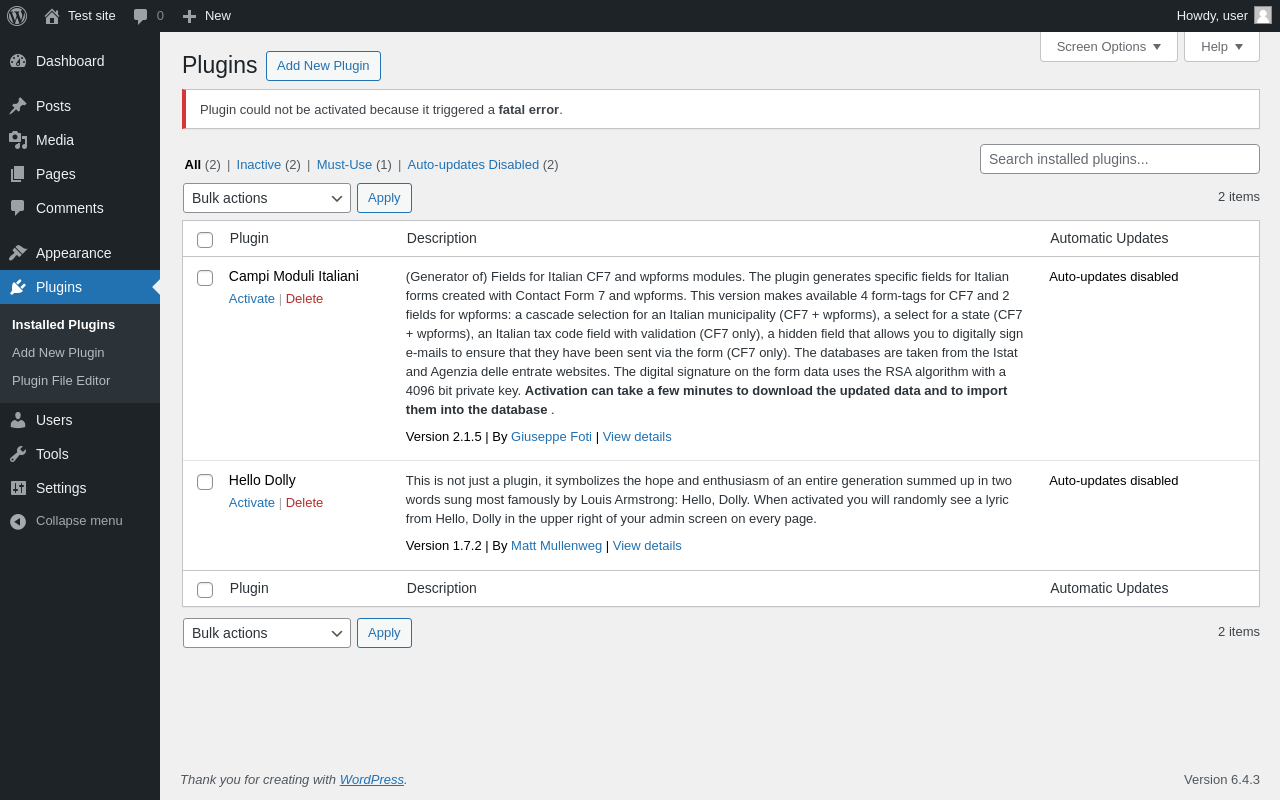Click the Comments icon in the sidebar
The image size is (1280, 800).
pyautogui.click(x=18, y=208)
